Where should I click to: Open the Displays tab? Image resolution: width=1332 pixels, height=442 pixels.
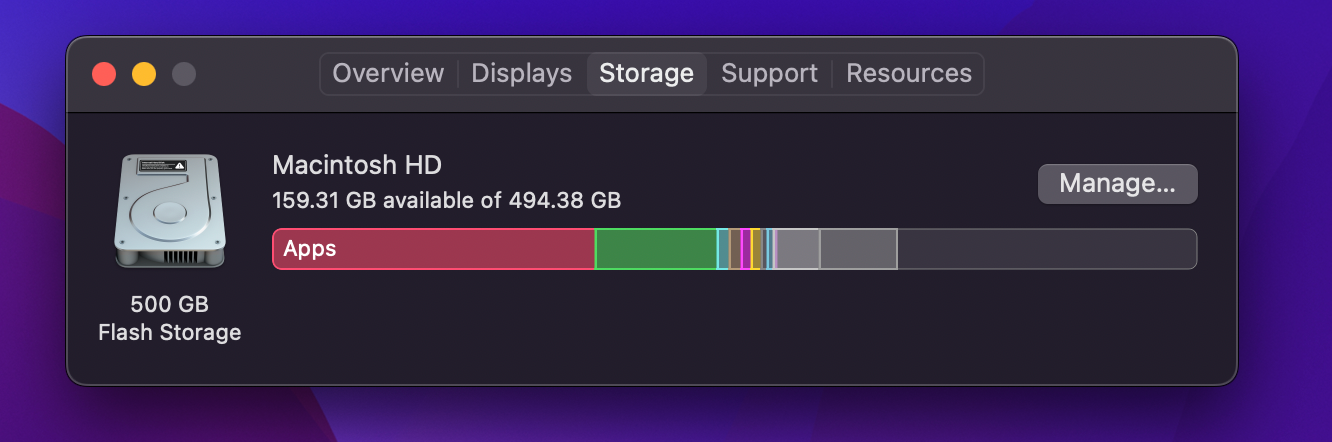522,74
